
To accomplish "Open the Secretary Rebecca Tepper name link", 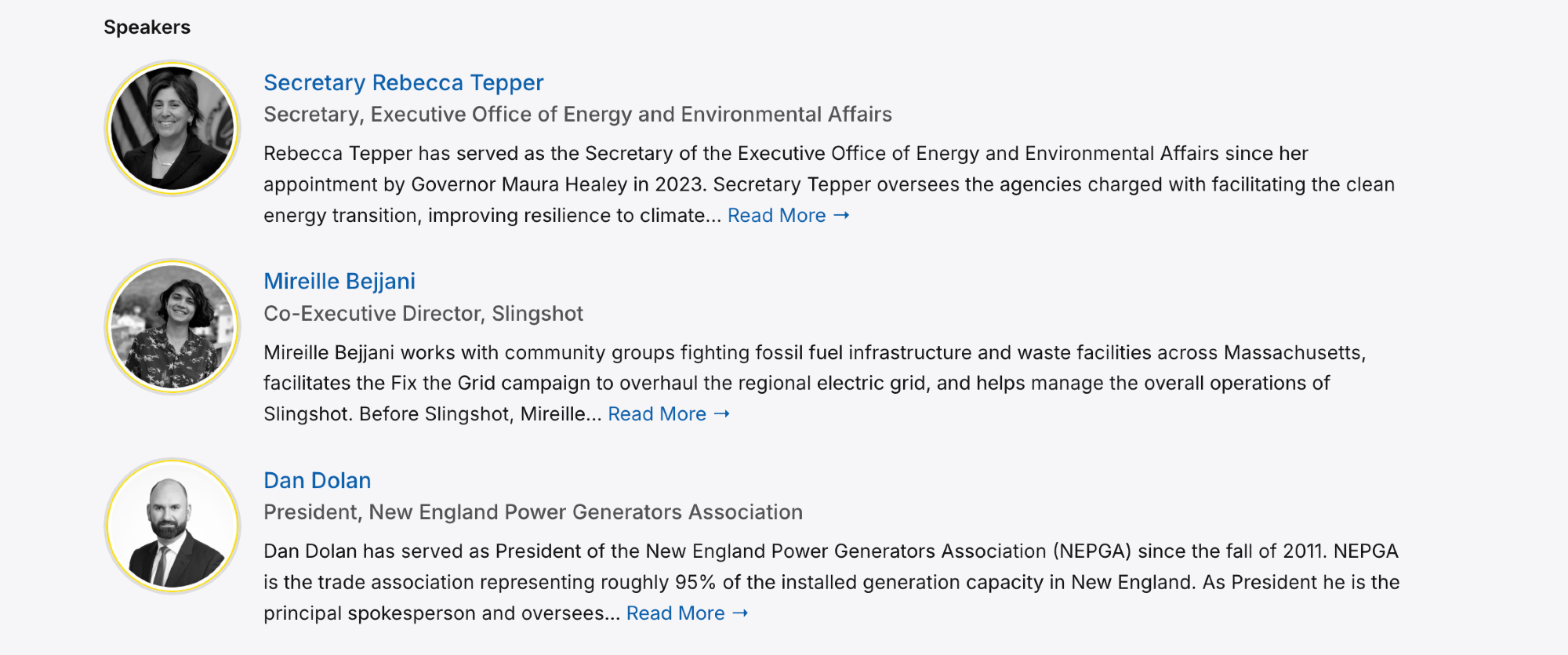I will (x=403, y=82).
